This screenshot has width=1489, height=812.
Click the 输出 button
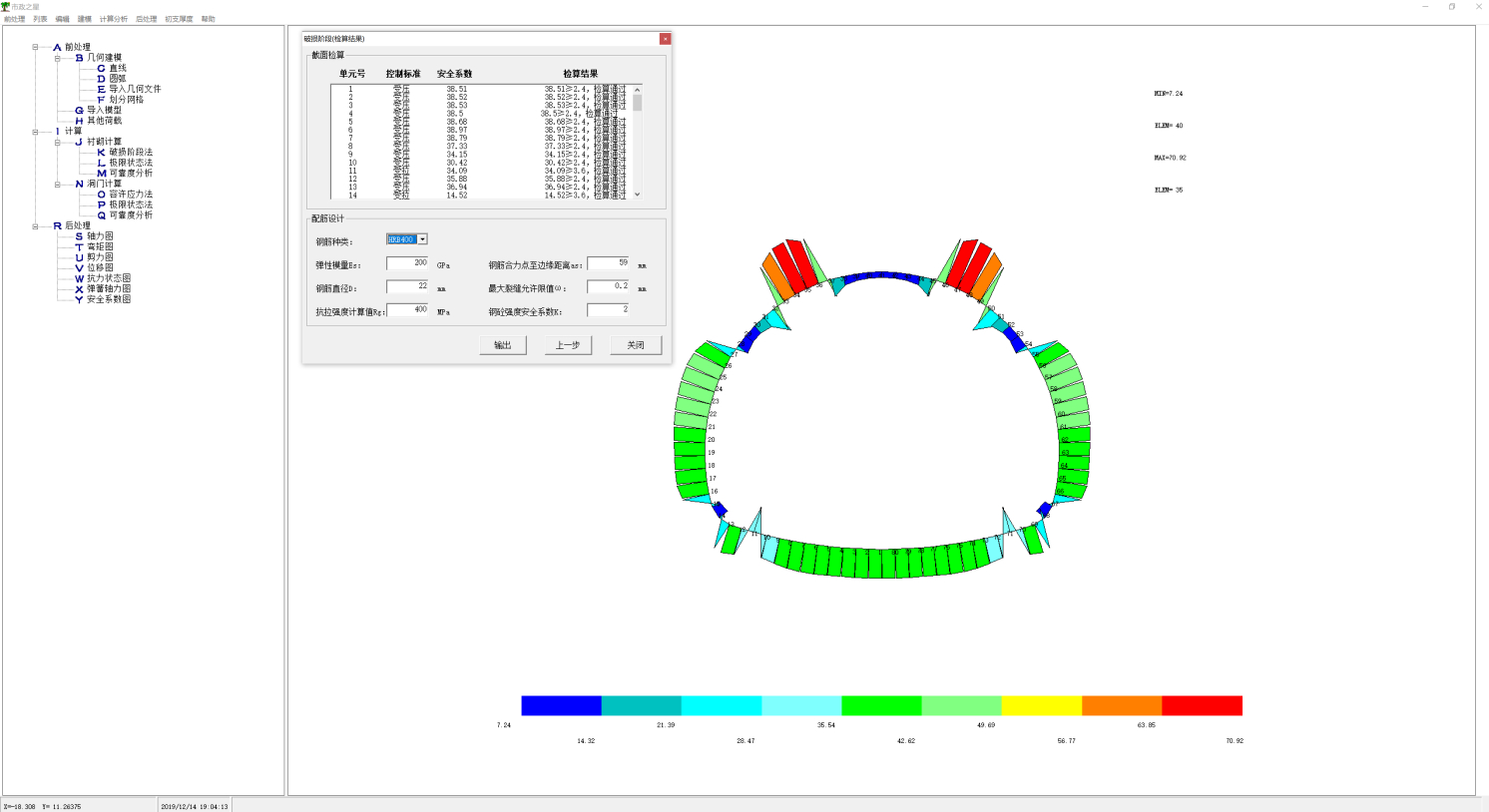(x=502, y=345)
